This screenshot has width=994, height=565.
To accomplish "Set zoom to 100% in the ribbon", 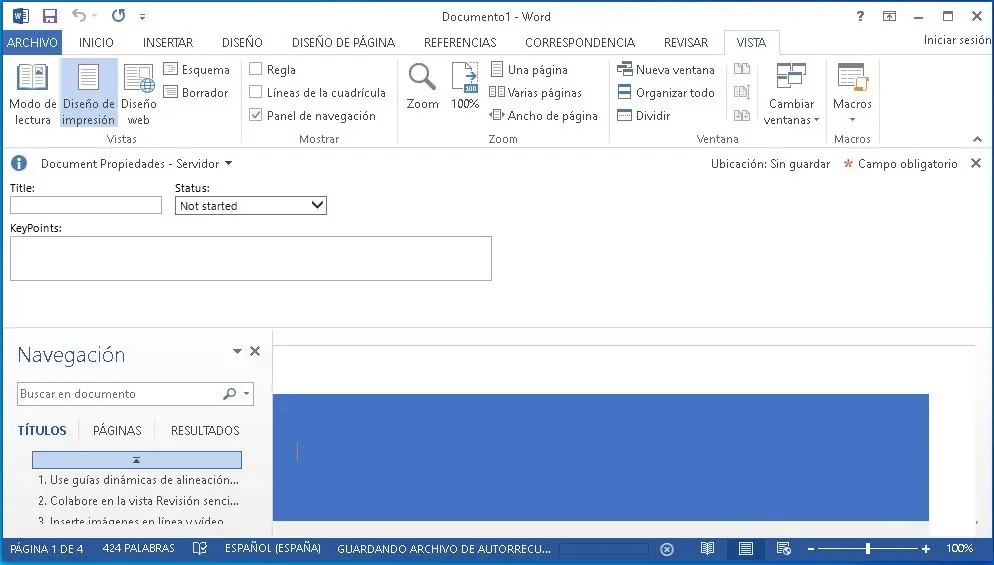I will tap(465, 86).
